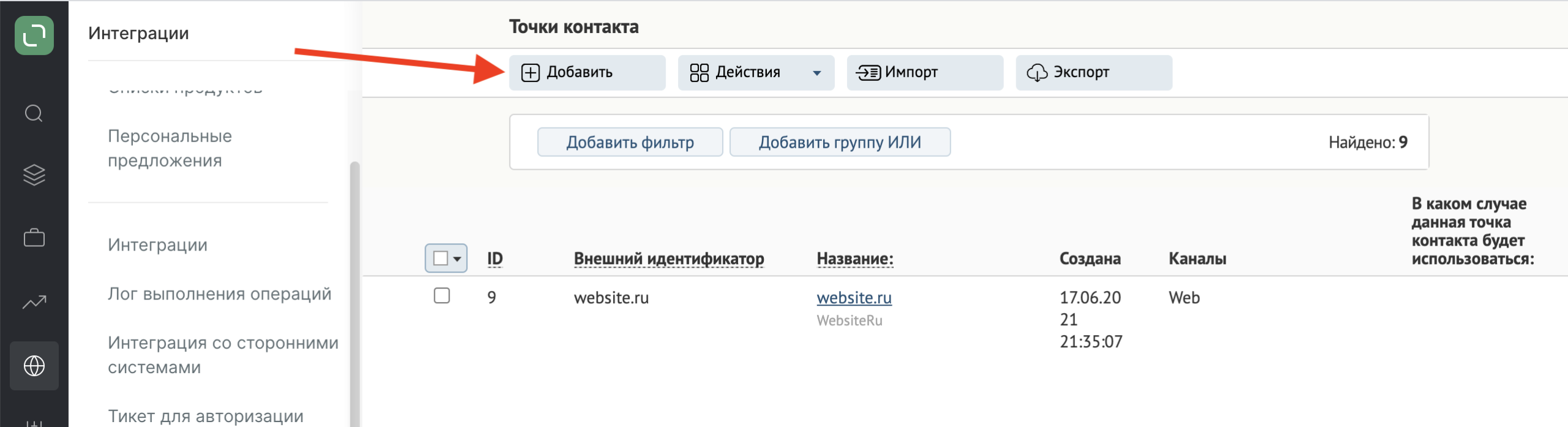Click the green logo icon in sidebar
Screen dimensions: 1568x427
34,36
